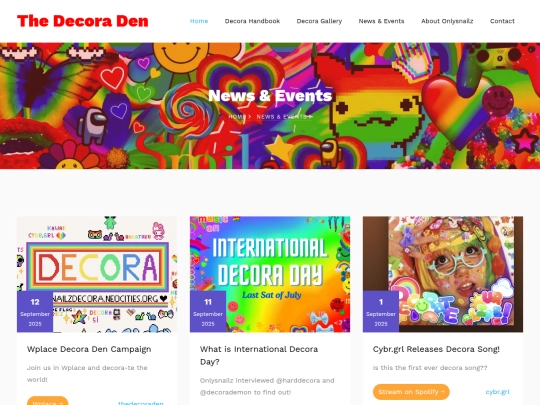Open Cybr.grl Releases Decora Song title
The width and height of the screenshot is (540, 405).
pos(436,349)
